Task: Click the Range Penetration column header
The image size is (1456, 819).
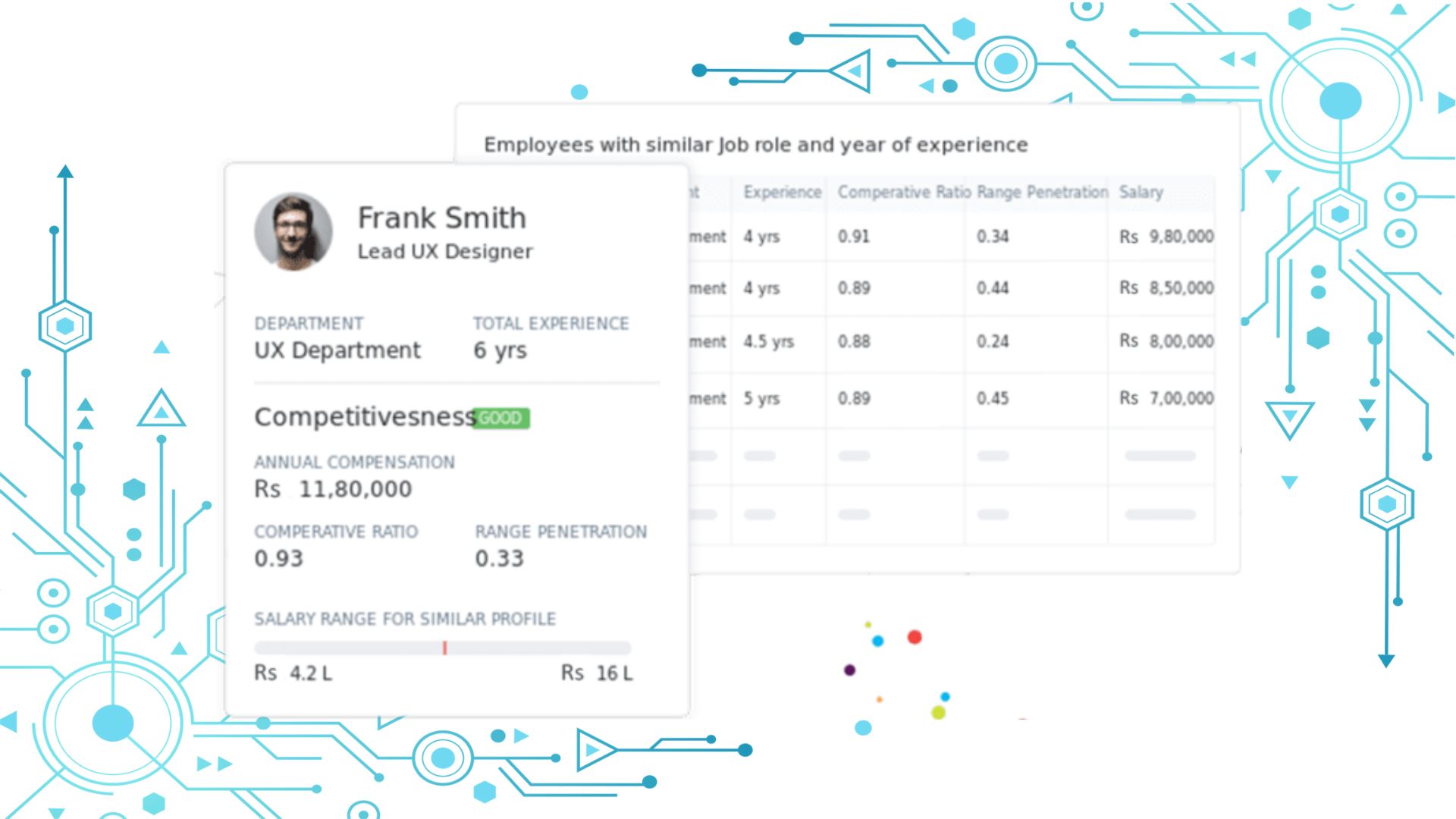Action: pos(1043,193)
